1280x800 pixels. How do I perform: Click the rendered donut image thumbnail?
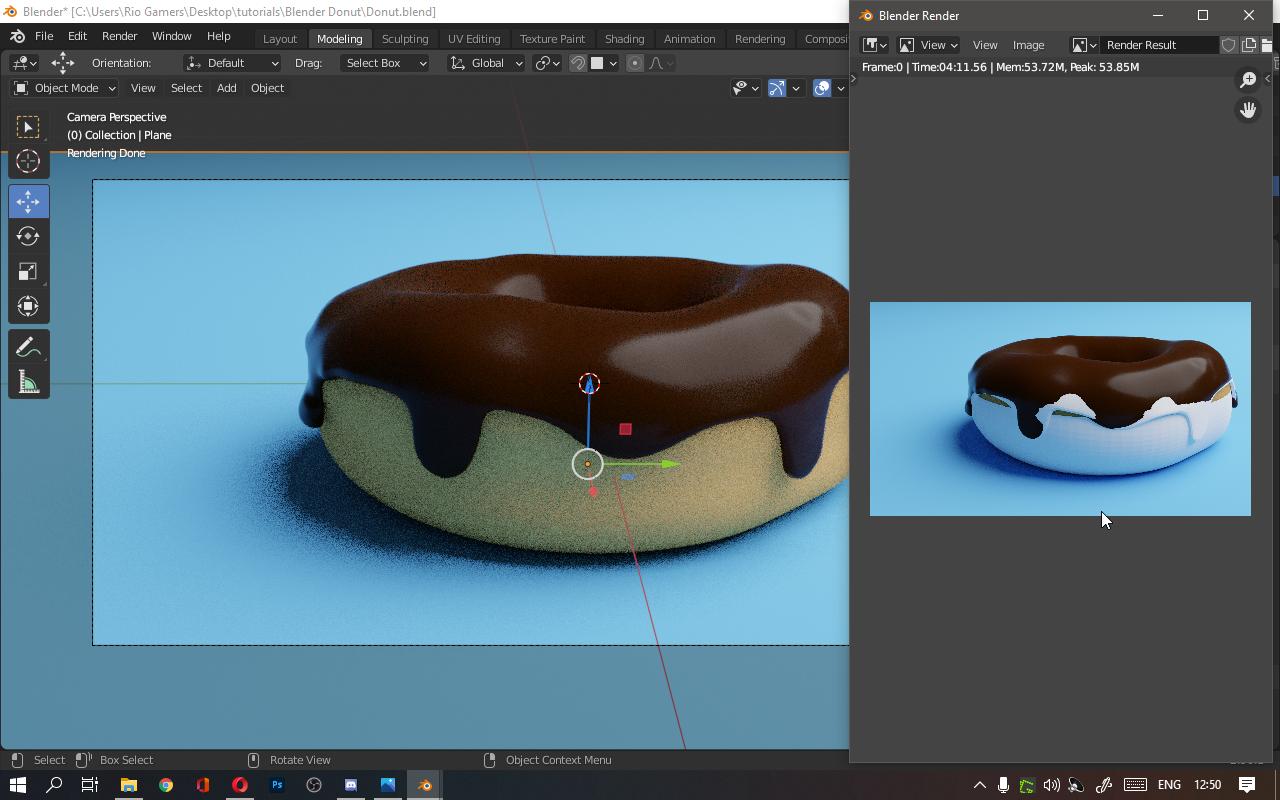click(1060, 408)
